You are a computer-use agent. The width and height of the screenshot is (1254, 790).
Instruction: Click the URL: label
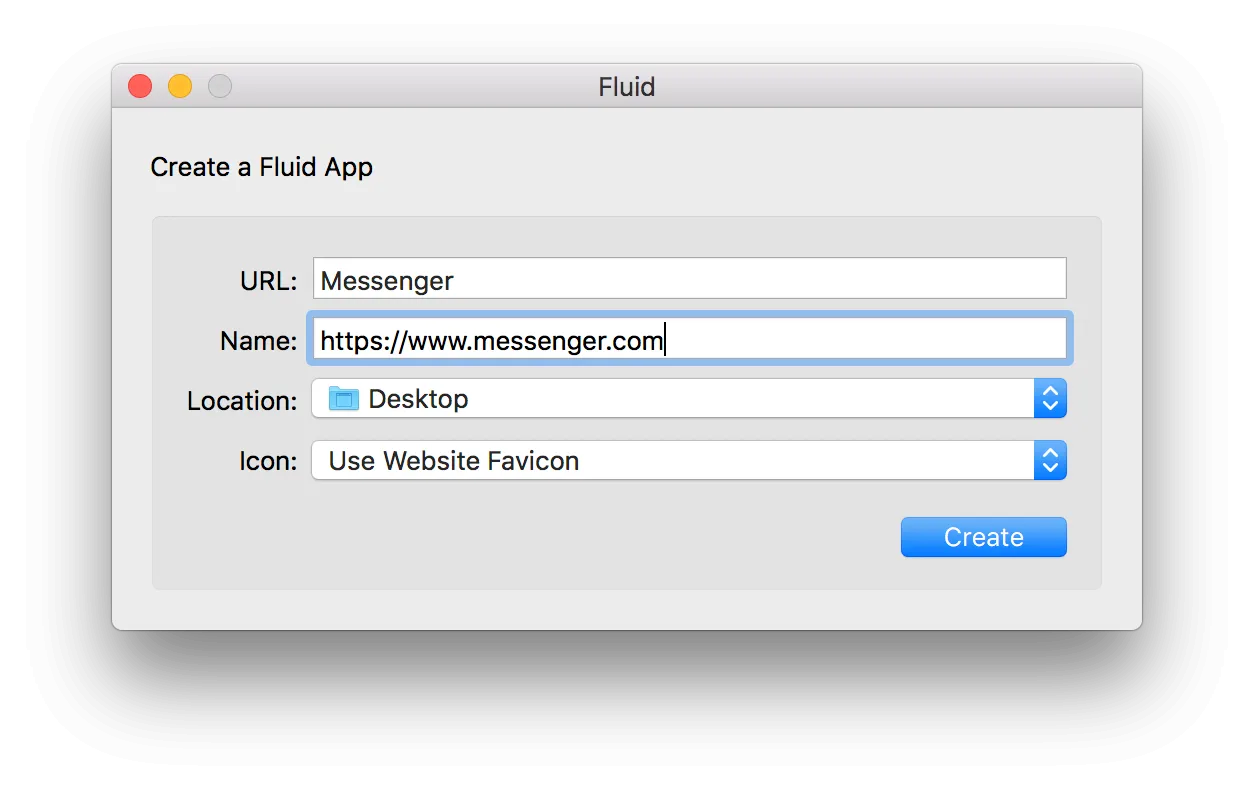click(x=269, y=281)
